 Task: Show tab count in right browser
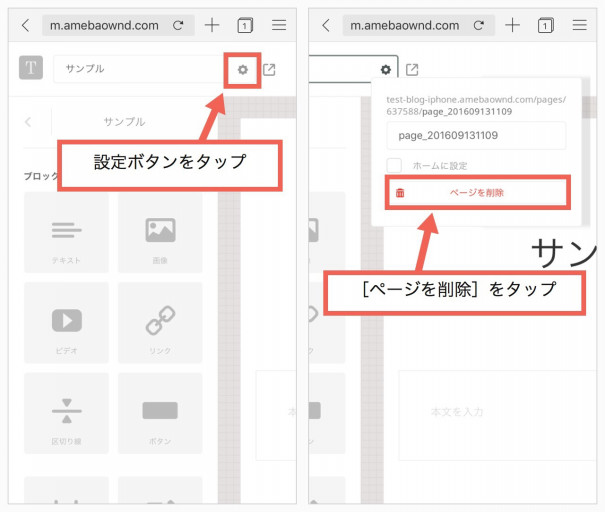(546, 25)
